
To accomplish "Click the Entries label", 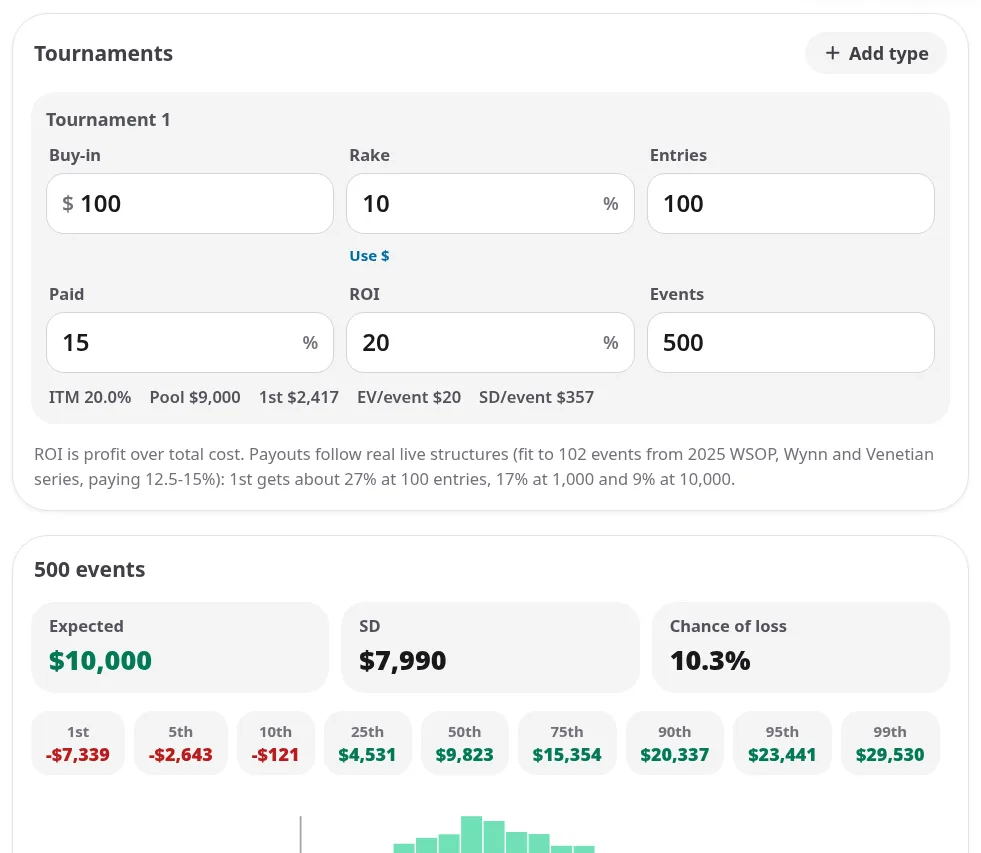I will tap(678, 155).
